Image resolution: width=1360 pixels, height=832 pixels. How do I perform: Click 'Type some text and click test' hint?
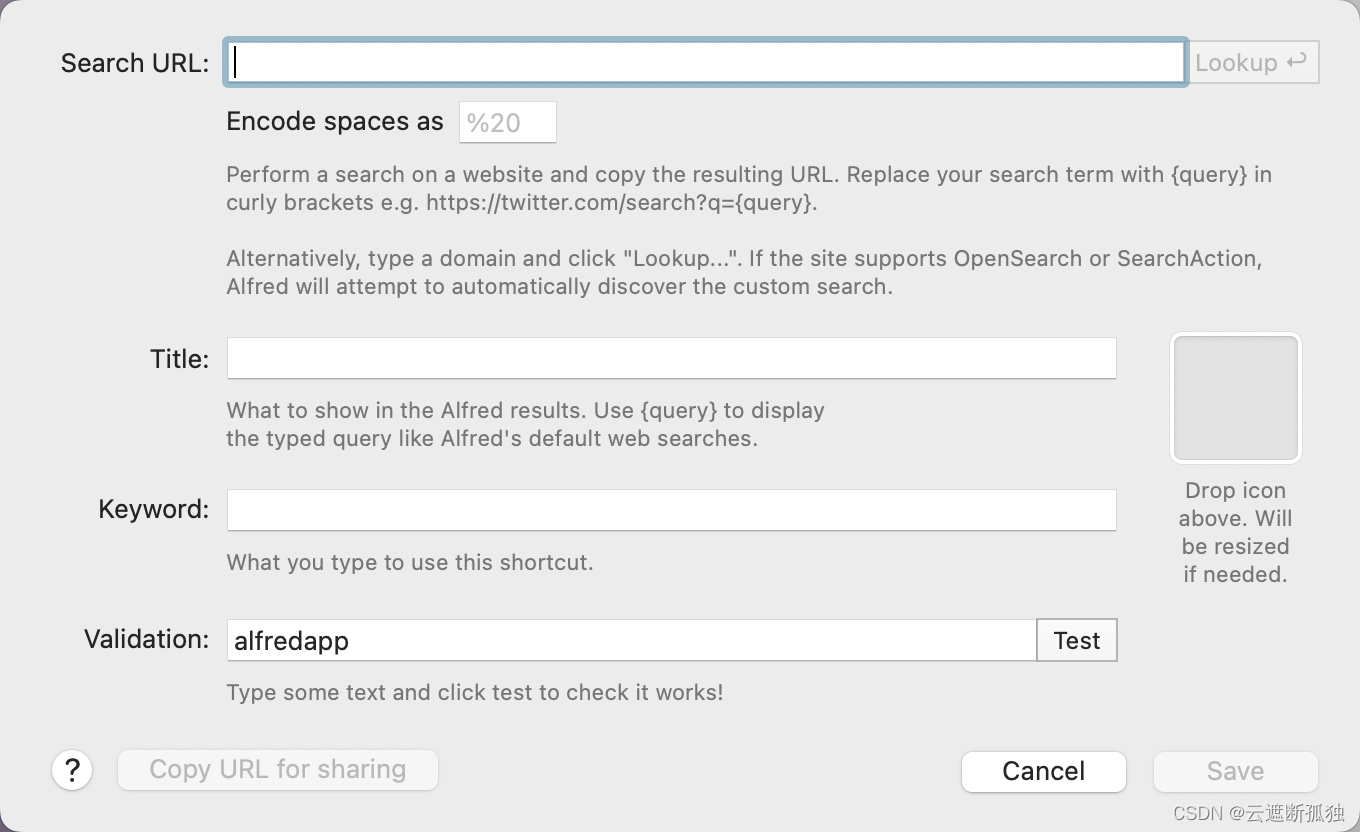coord(475,692)
